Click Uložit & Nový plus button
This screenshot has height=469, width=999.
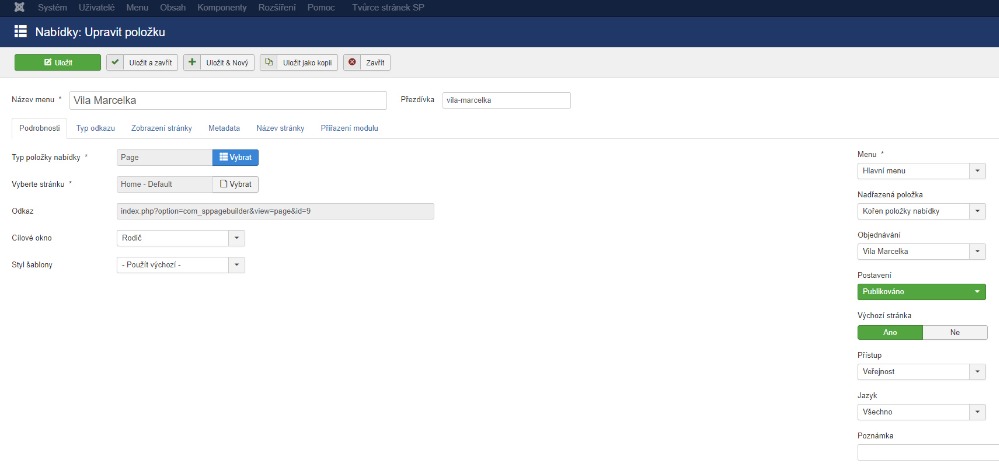tap(220, 62)
